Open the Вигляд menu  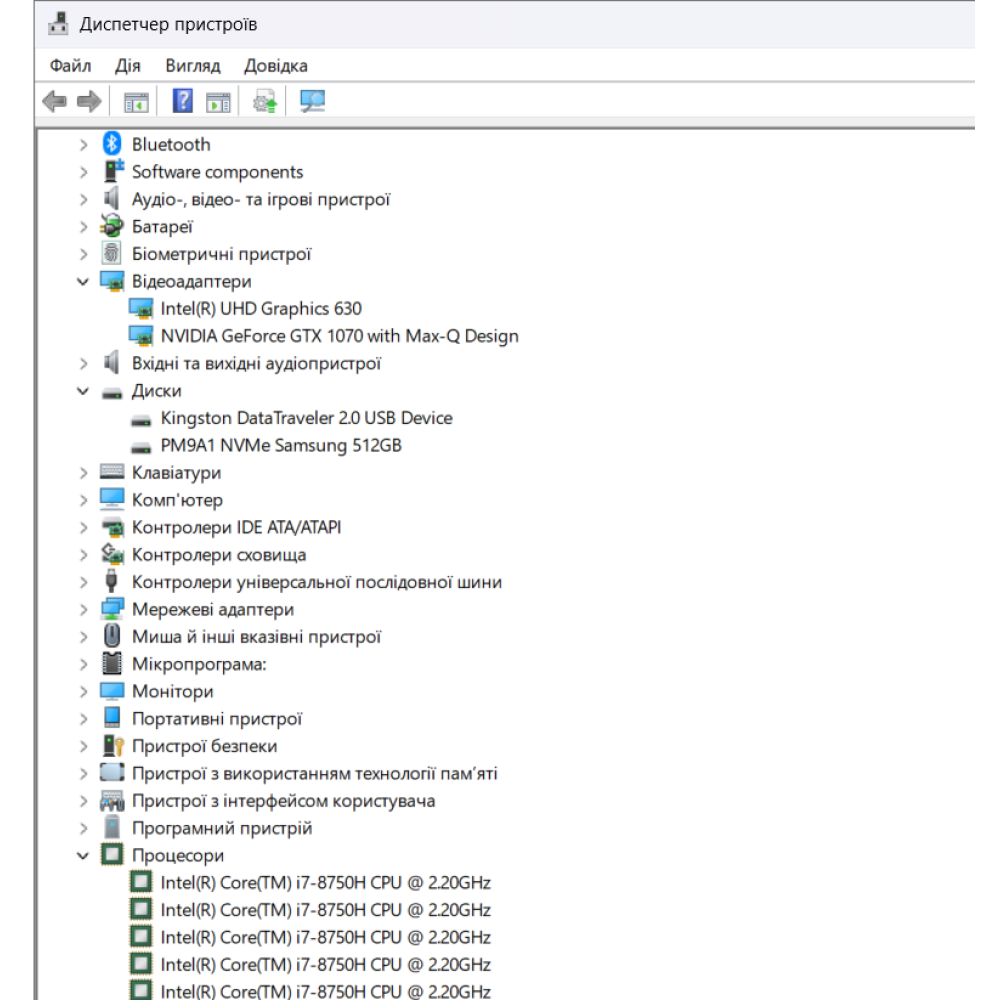(192, 66)
